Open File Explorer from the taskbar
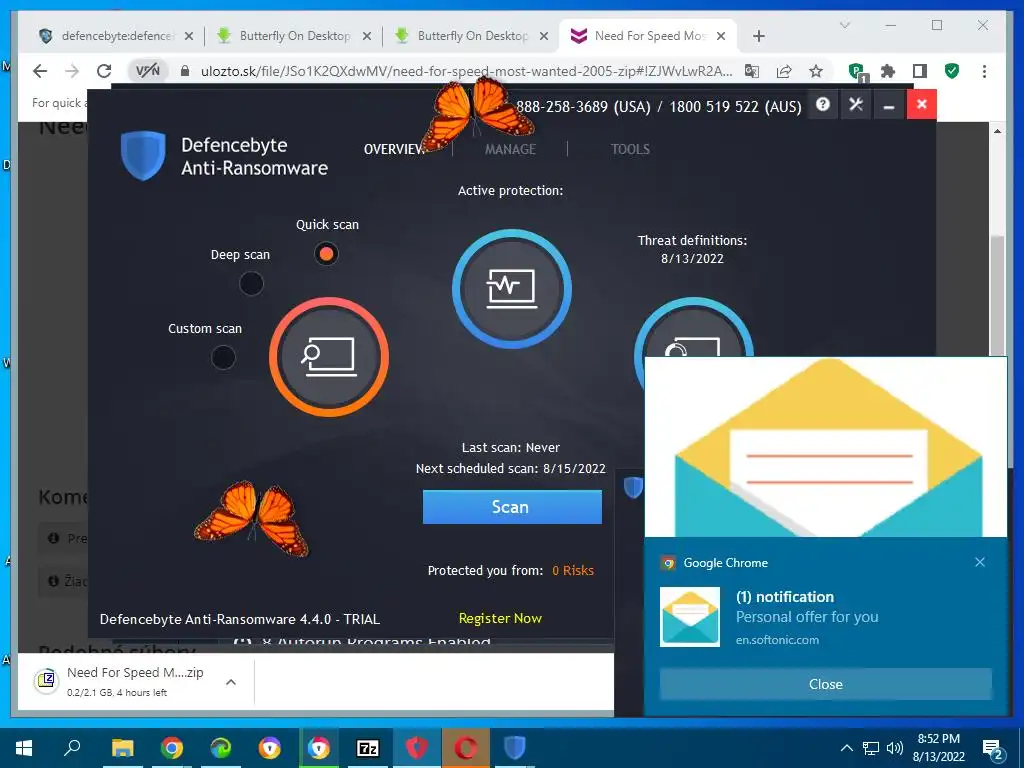This screenshot has width=1024, height=768. tap(122, 748)
